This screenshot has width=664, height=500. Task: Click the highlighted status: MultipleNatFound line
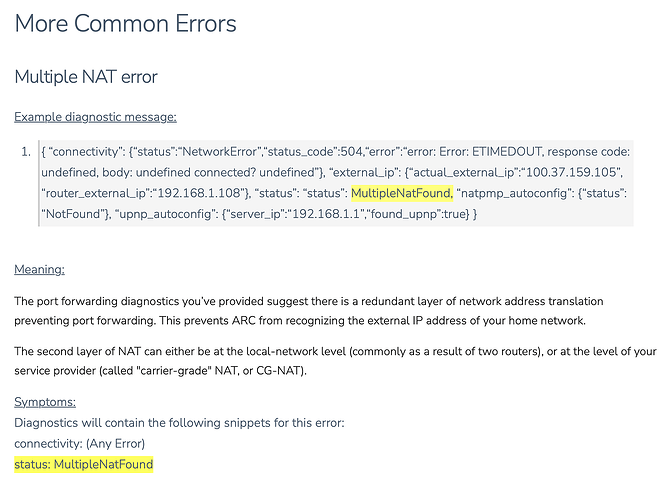[83, 464]
